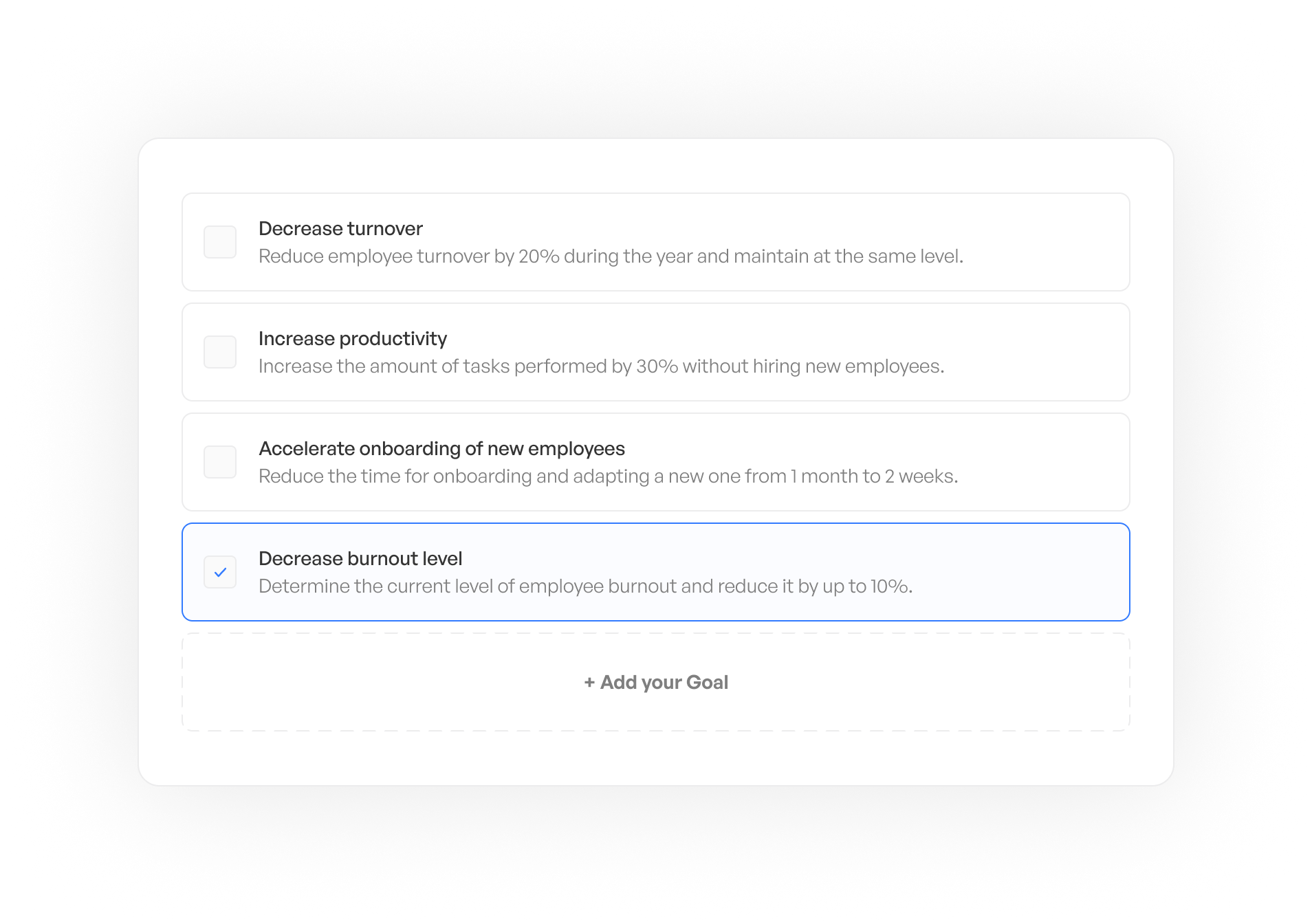This screenshot has height=924, width=1312.
Task: Click the onboarding description mentioning 2 weeks
Action: 609,476
